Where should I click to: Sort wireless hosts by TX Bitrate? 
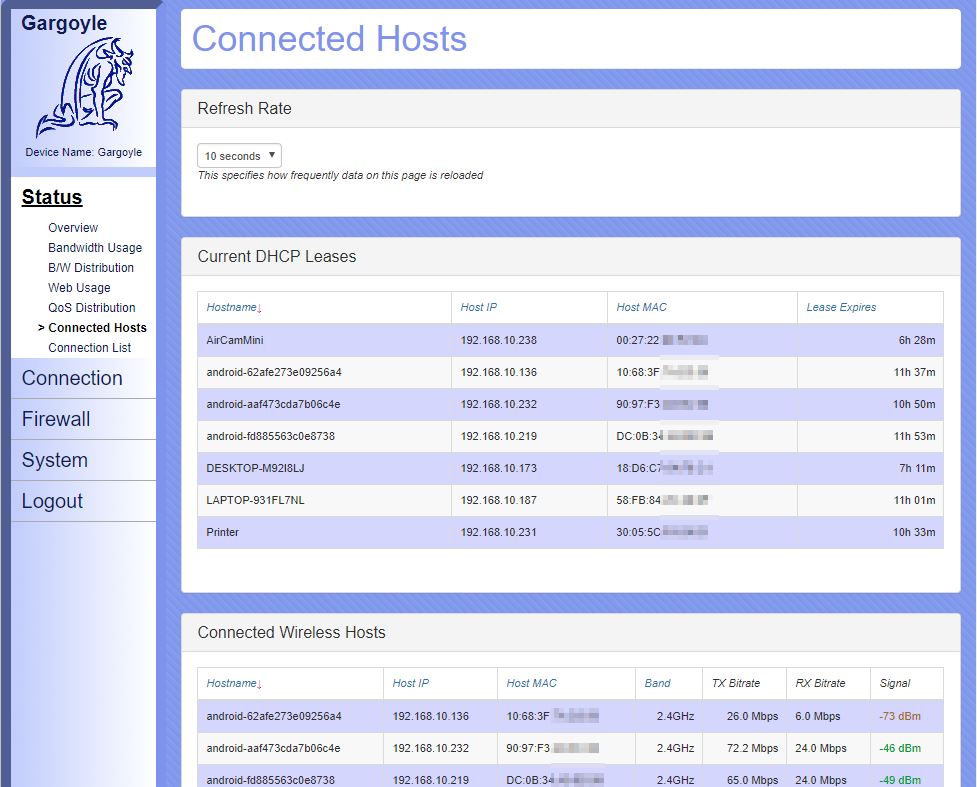point(735,684)
